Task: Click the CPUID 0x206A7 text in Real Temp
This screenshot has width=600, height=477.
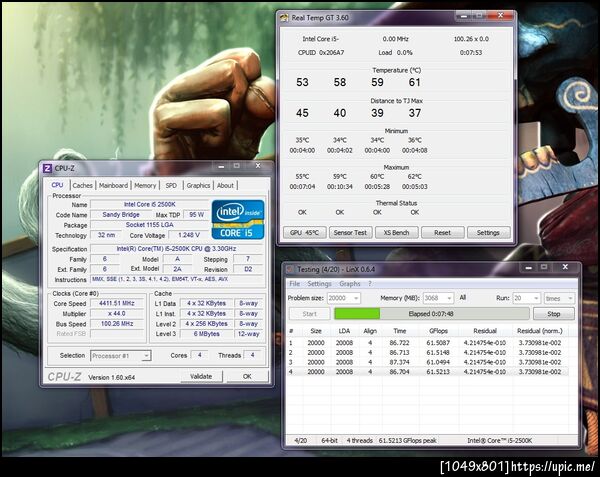Action: (x=321, y=53)
